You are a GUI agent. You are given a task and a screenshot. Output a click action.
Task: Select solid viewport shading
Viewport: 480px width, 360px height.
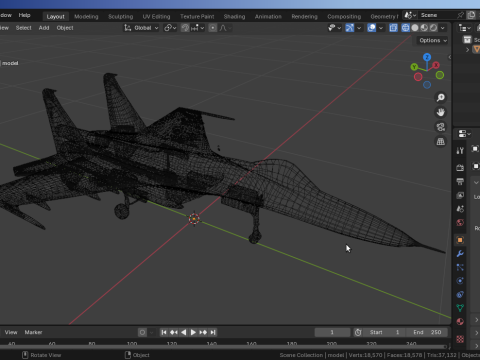pos(415,28)
